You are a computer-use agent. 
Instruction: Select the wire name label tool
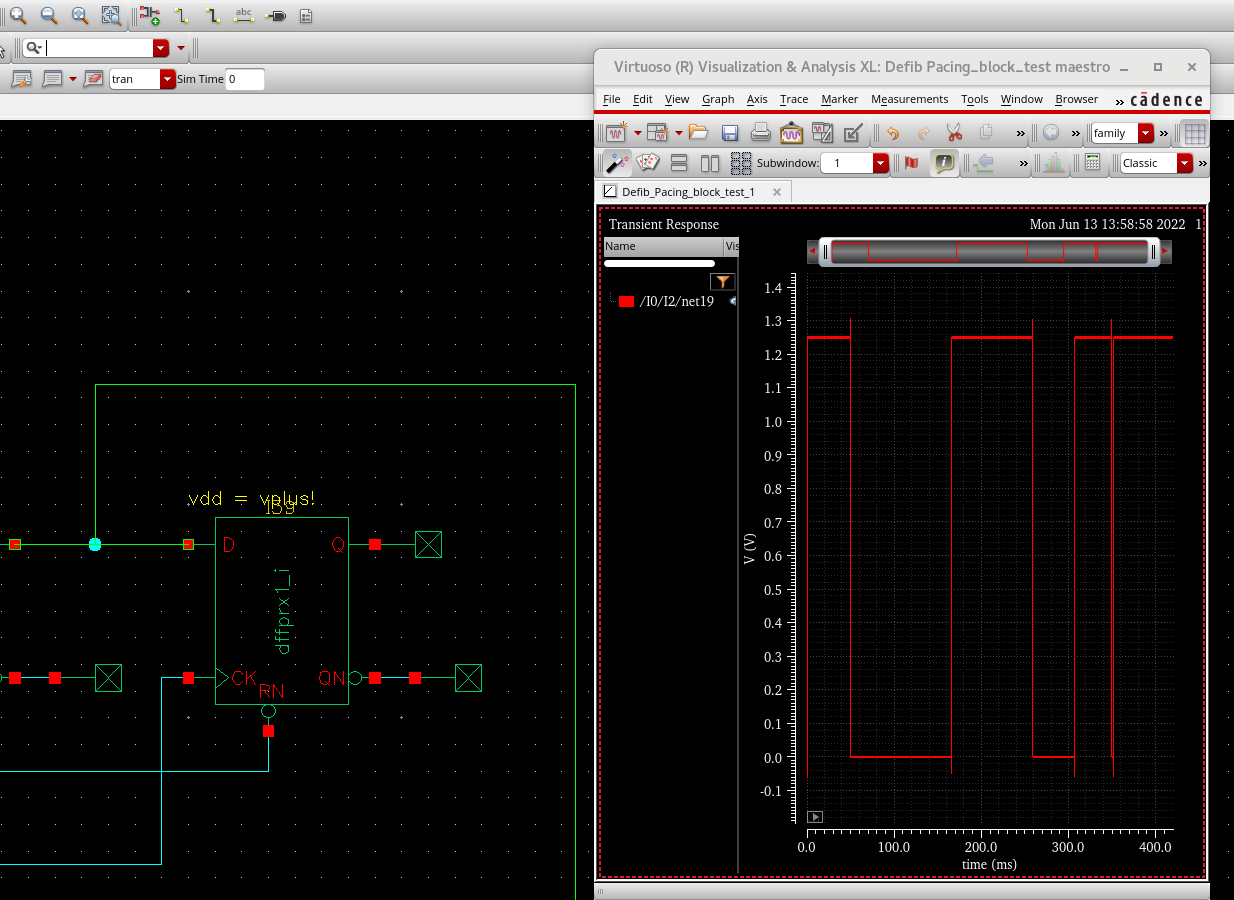244,15
